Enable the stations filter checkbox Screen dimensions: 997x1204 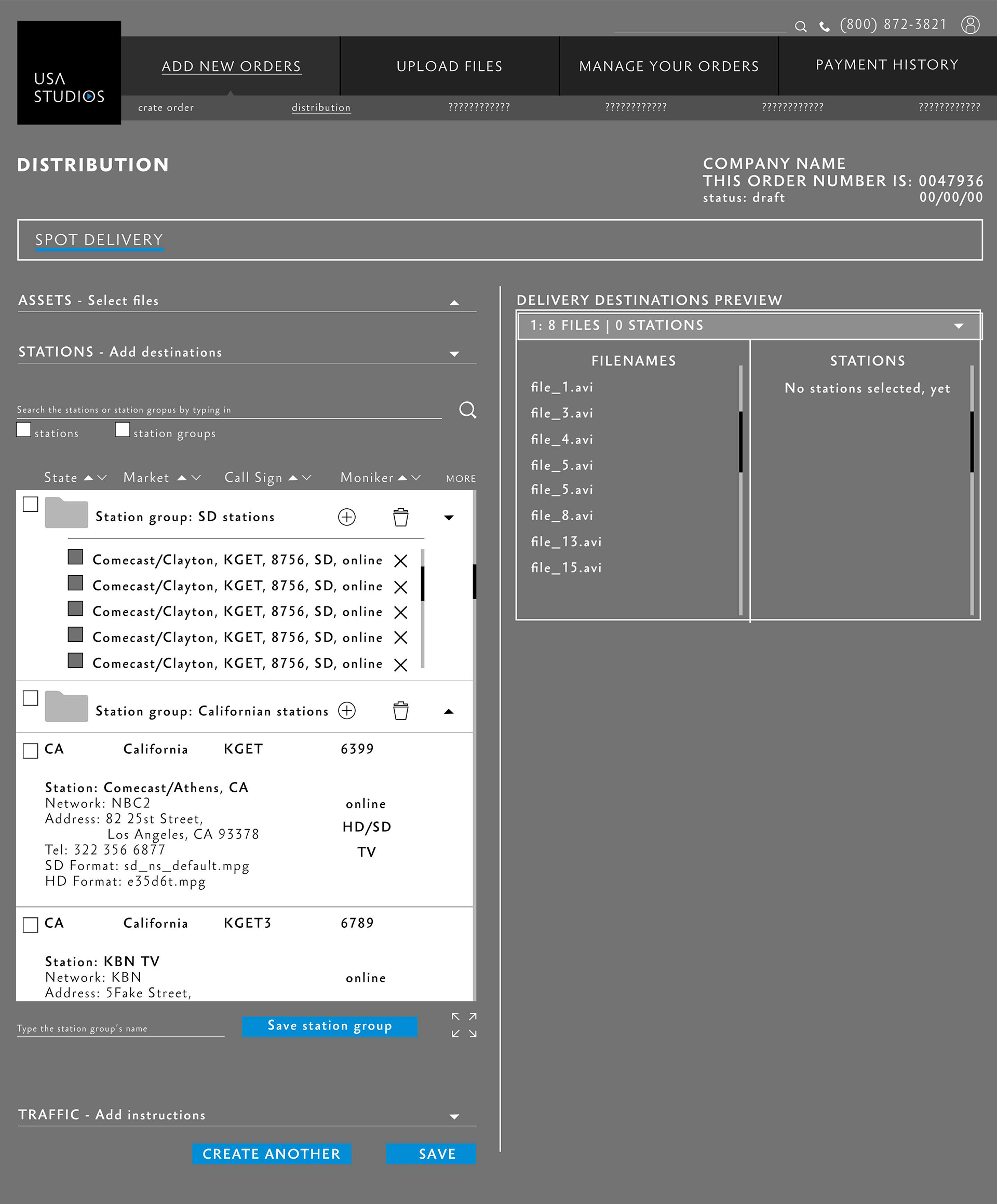click(x=23, y=429)
